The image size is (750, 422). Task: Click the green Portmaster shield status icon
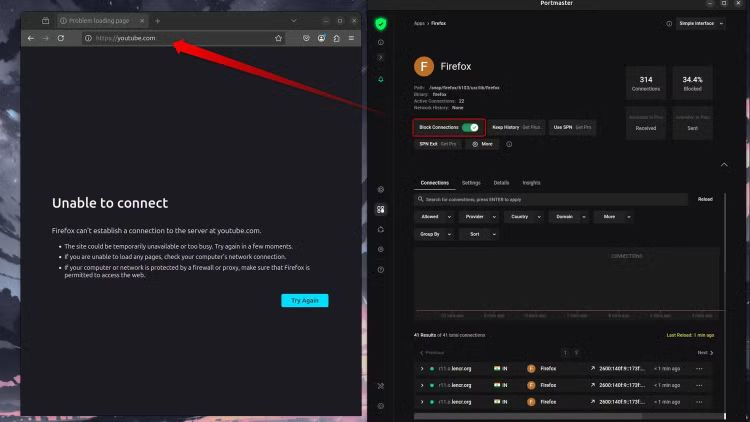tap(380, 24)
